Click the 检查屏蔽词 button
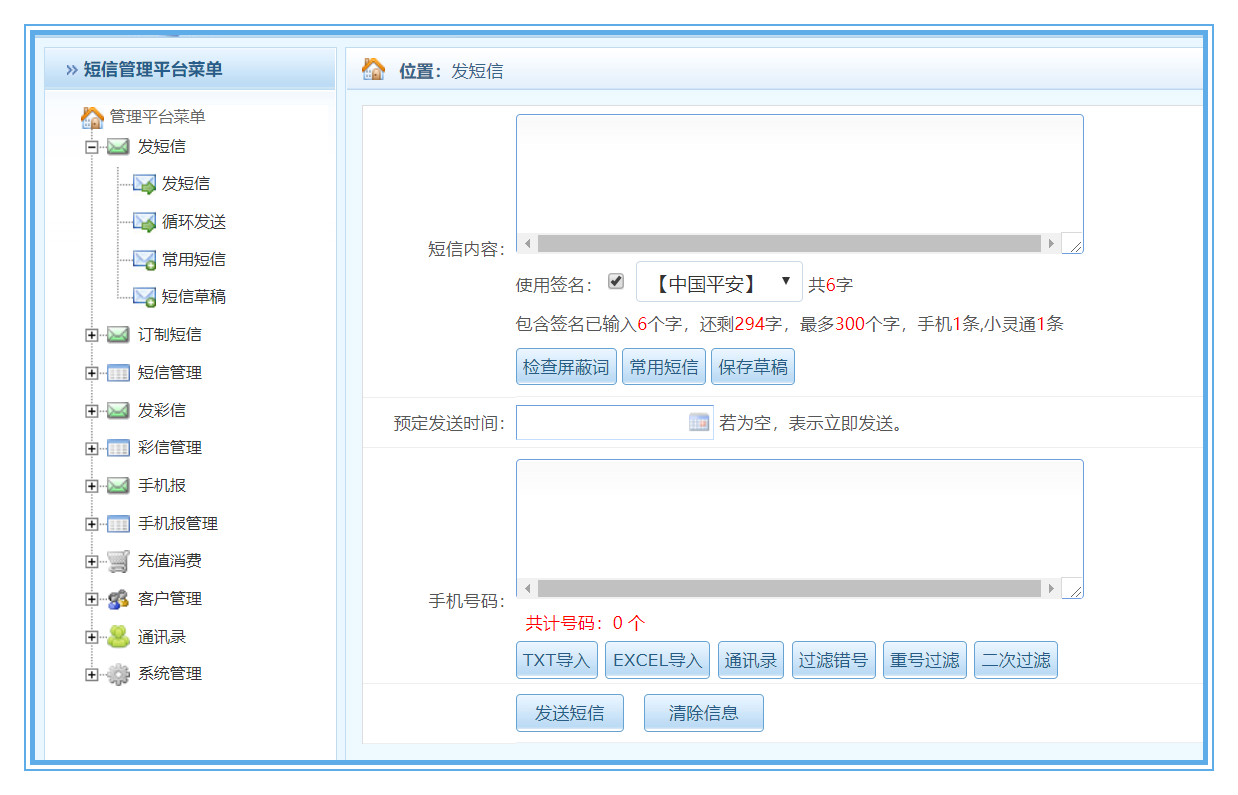Image resolution: width=1238 pixels, height=795 pixels. tap(566, 367)
